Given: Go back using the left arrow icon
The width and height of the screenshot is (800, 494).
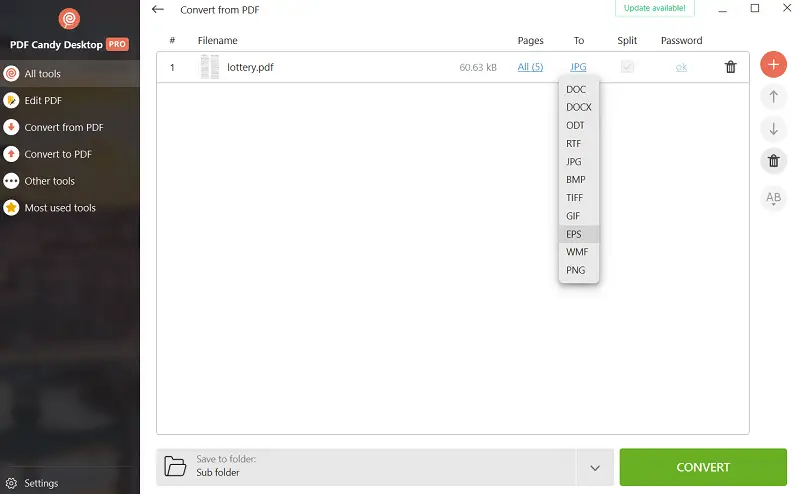Looking at the screenshot, I should pos(158,9).
